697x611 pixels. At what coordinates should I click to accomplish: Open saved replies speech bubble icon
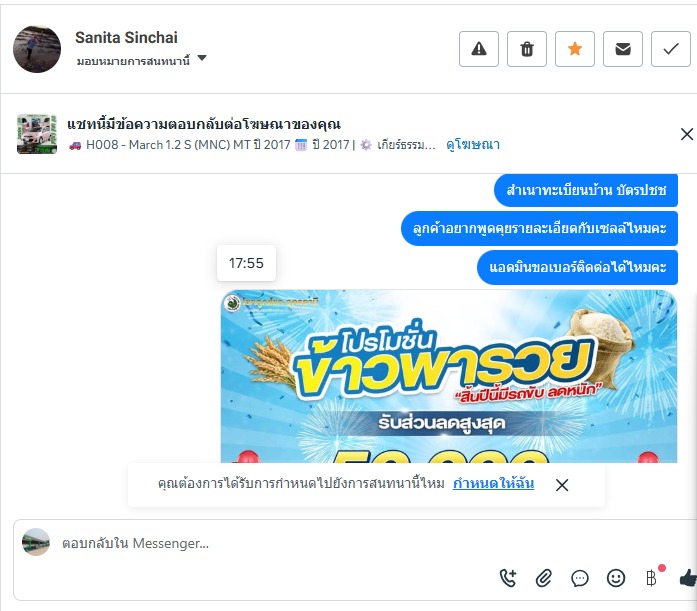[580, 578]
